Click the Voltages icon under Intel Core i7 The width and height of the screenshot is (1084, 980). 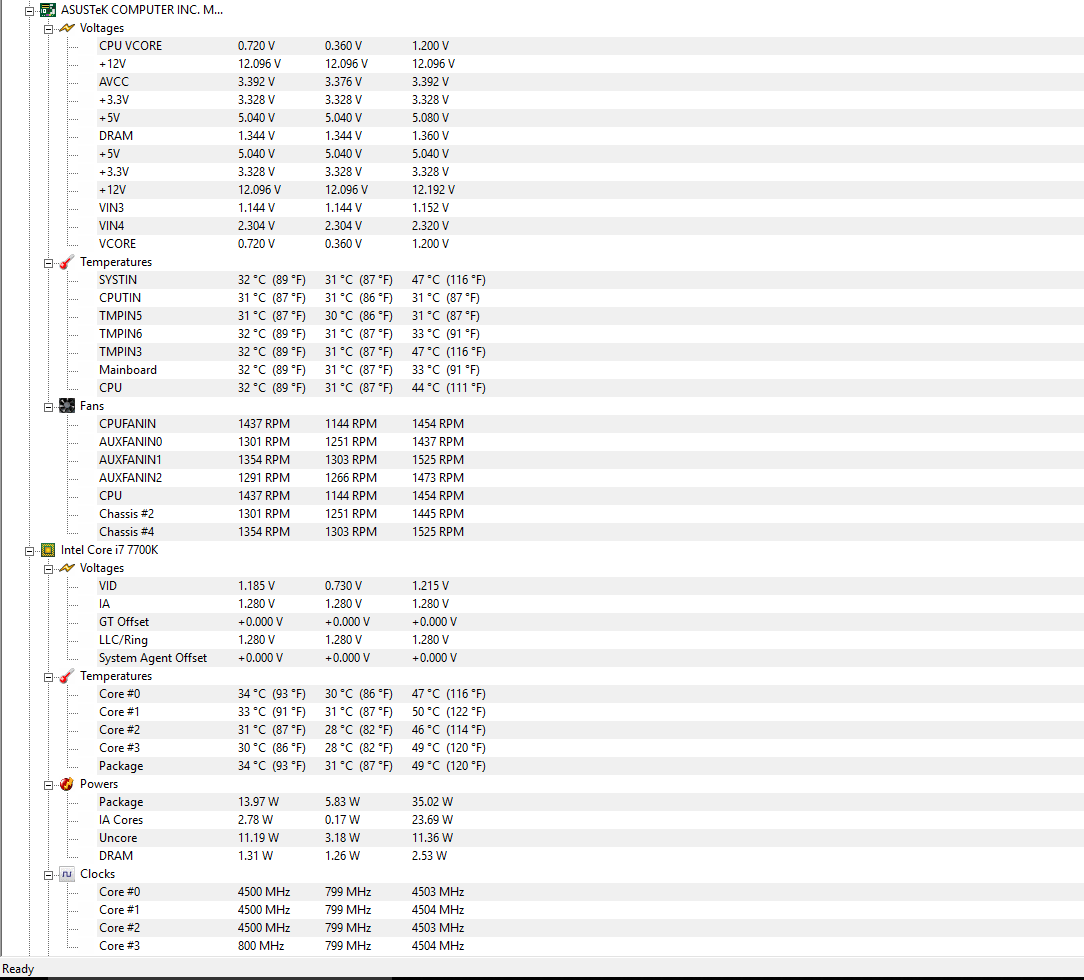click(67, 568)
